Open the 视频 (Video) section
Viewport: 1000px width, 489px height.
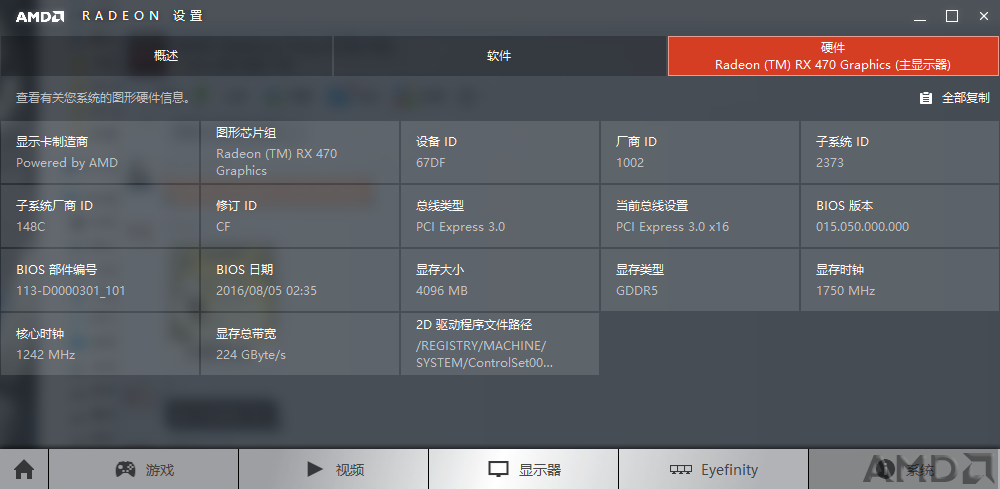[x=334, y=470]
